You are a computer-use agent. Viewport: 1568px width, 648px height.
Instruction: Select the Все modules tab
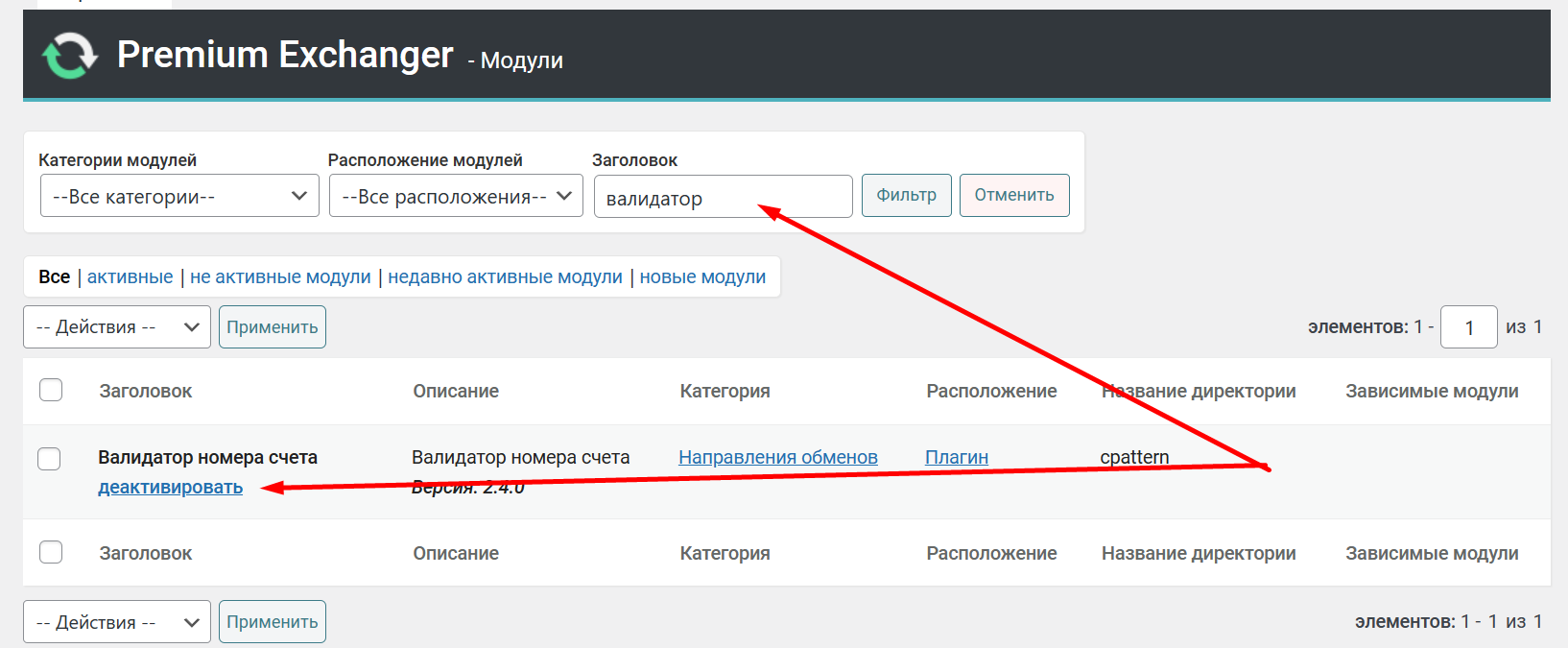[54, 277]
